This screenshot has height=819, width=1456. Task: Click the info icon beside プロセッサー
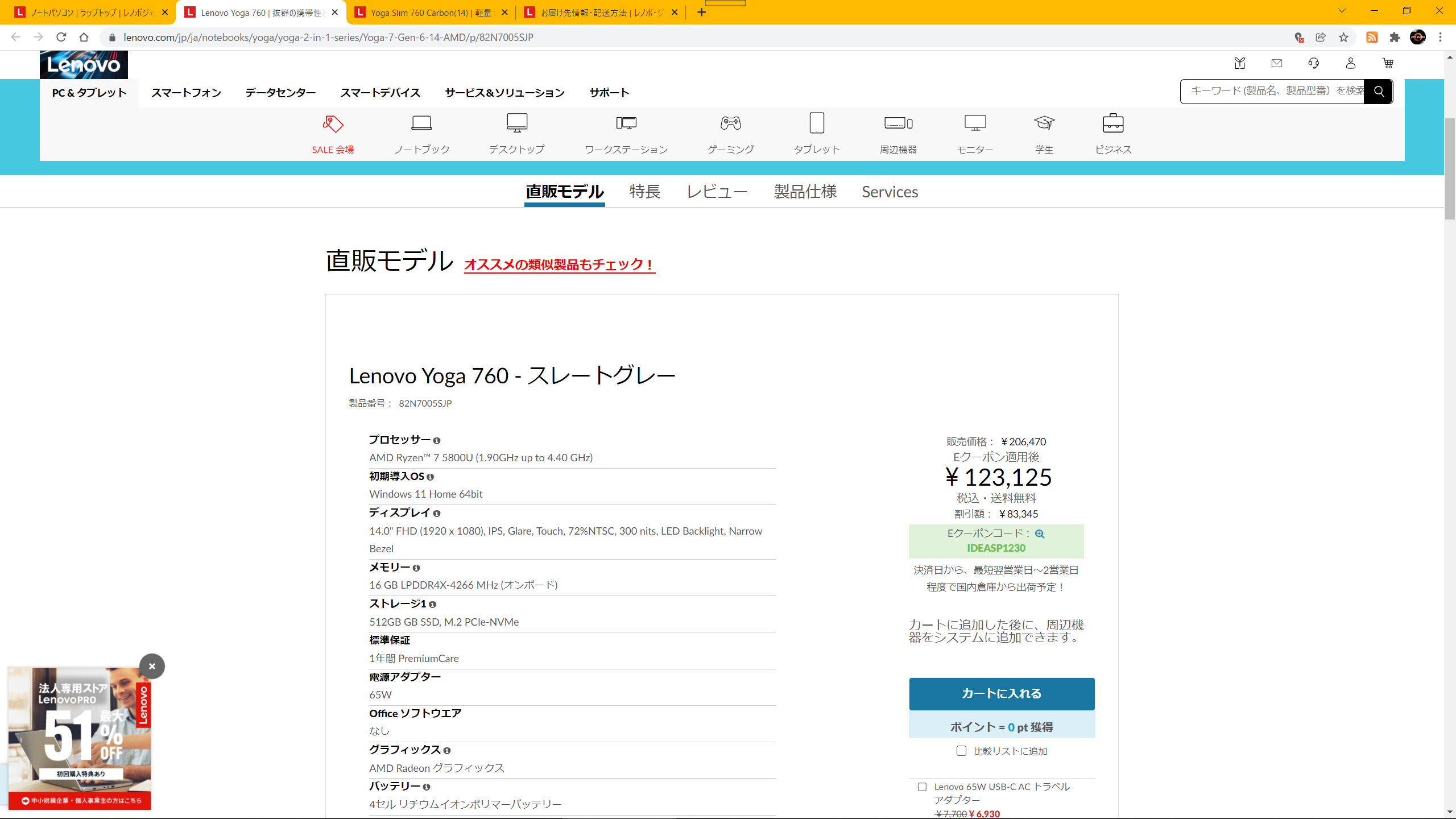(x=437, y=441)
